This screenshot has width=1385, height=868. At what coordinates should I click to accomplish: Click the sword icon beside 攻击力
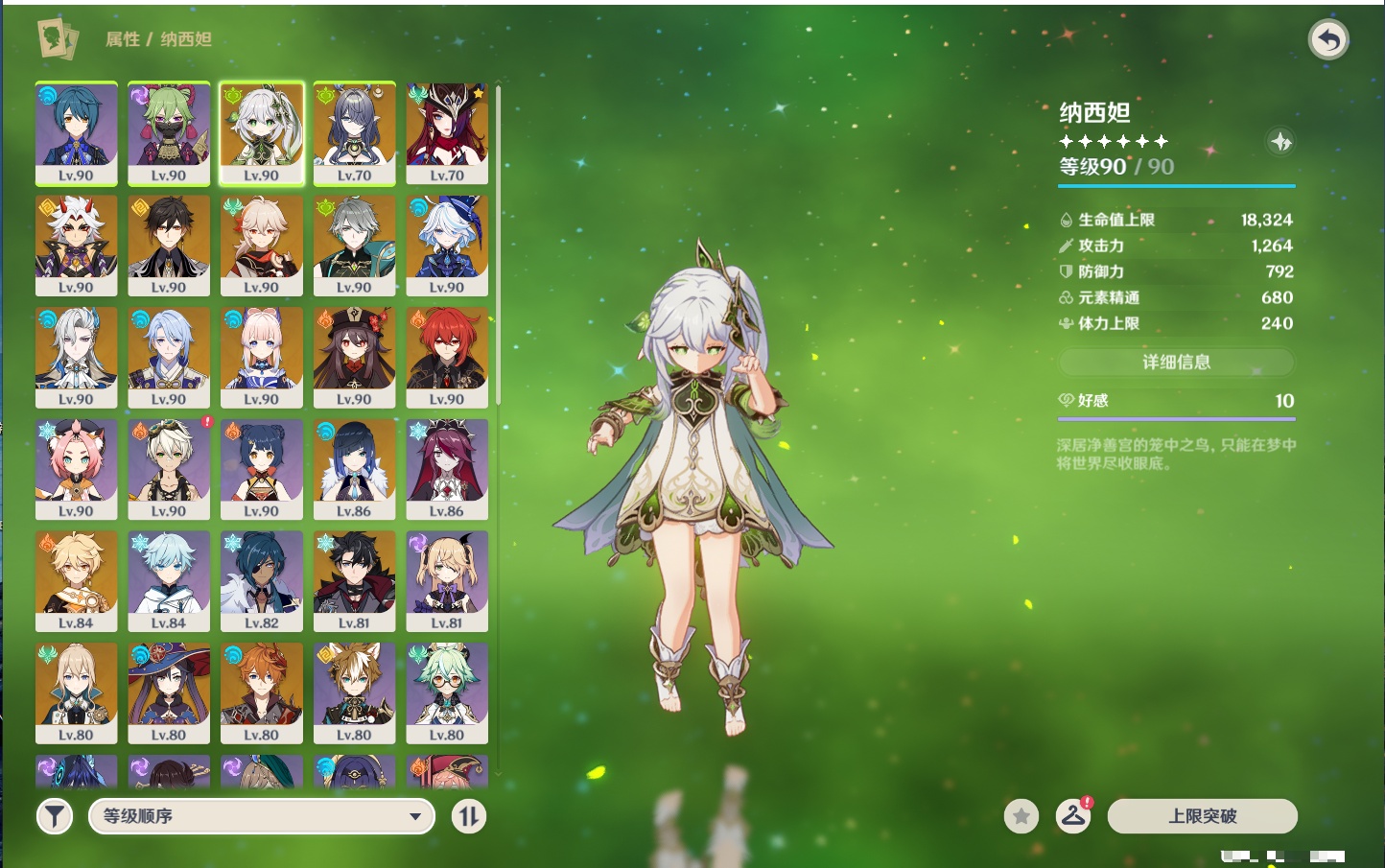(1066, 246)
